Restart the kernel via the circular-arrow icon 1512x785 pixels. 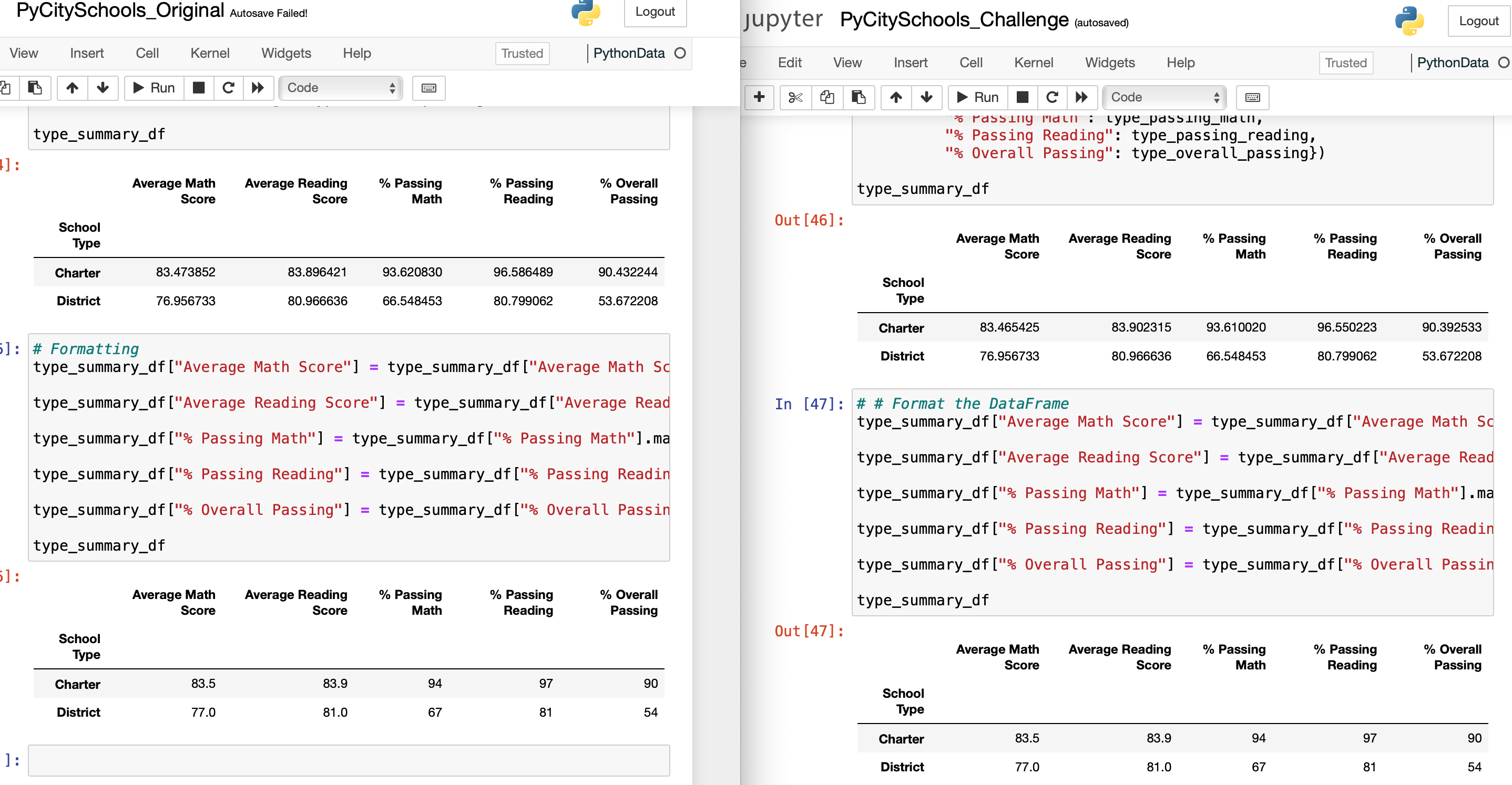coord(228,88)
